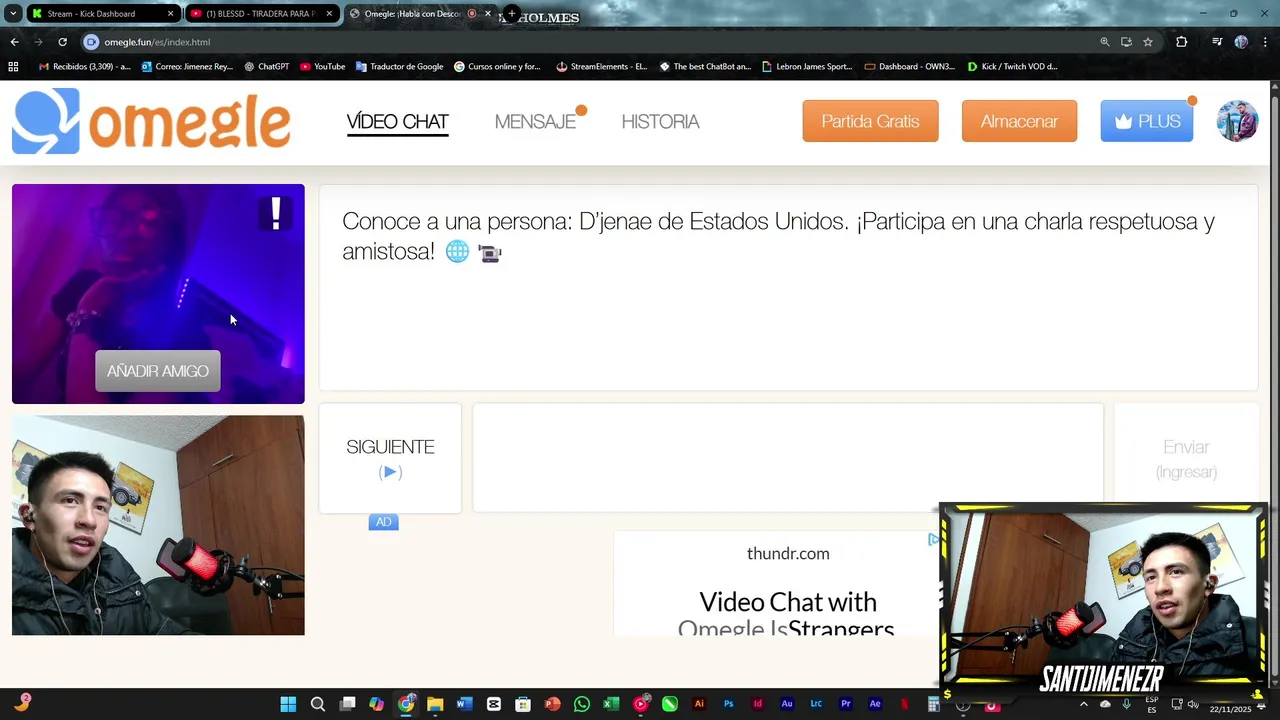Open the browser extensions puzzle icon
The width and height of the screenshot is (1280, 720).
point(1182,42)
